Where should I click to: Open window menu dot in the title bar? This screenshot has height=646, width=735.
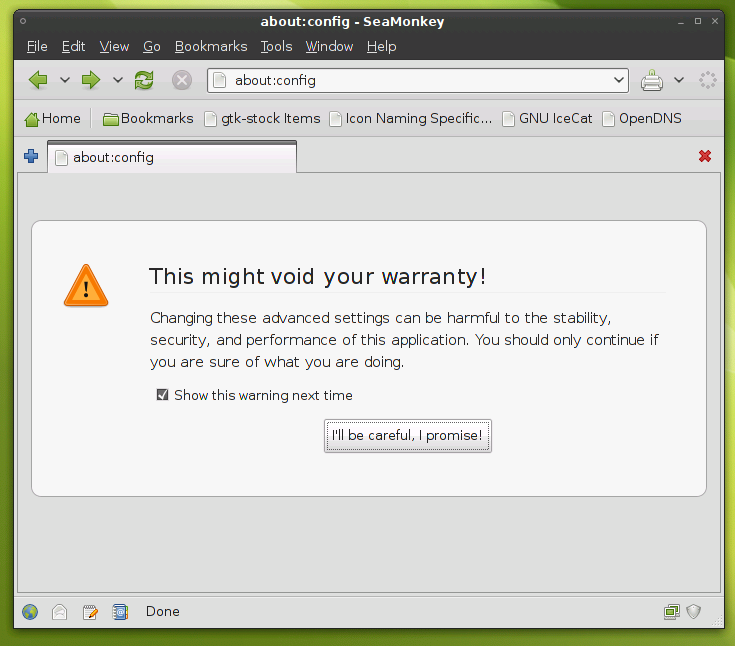pos(23,21)
